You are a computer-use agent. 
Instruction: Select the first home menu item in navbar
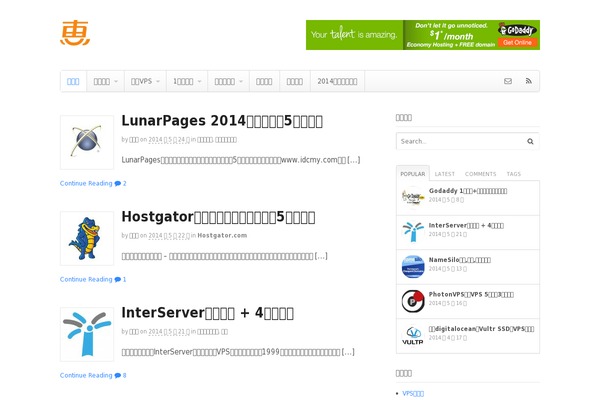coord(73,81)
